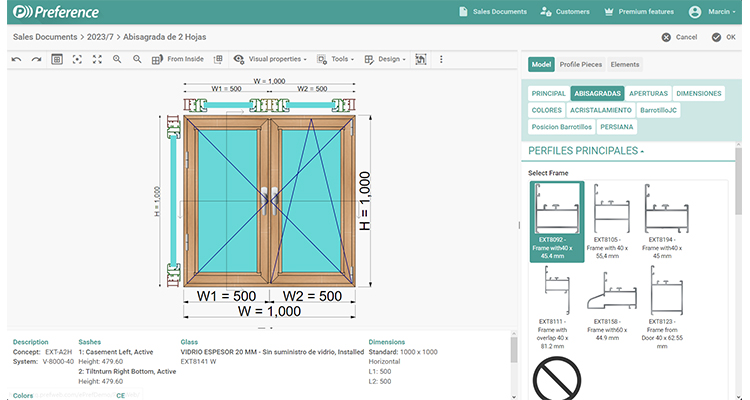Click the center mullion profile section icon
This screenshot has height=400, width=750.
(269, 105)
